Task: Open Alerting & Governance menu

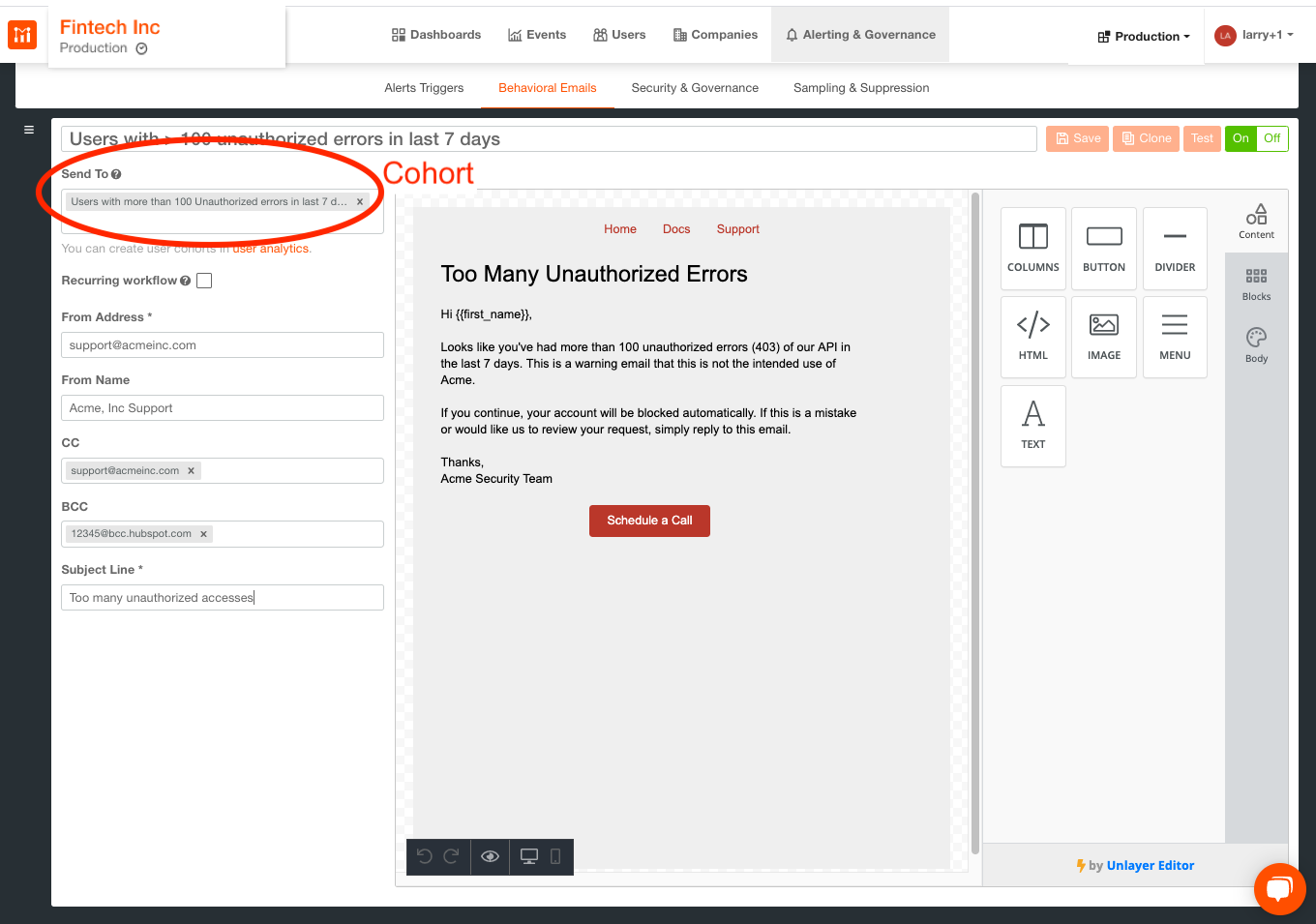Action: pyautogui.click(x=860, y=35)
